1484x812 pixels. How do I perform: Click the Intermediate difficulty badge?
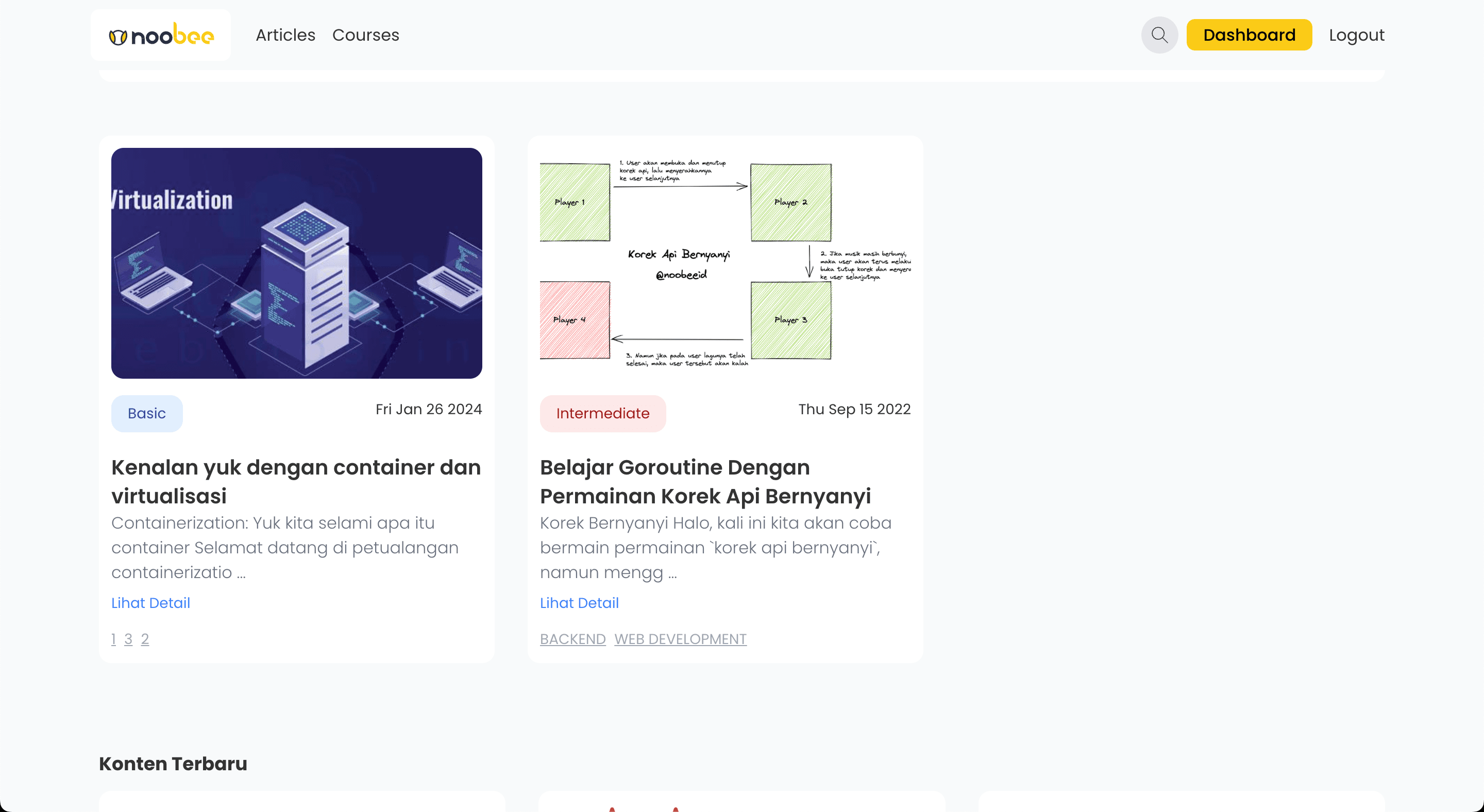click(x=602, y=413)
